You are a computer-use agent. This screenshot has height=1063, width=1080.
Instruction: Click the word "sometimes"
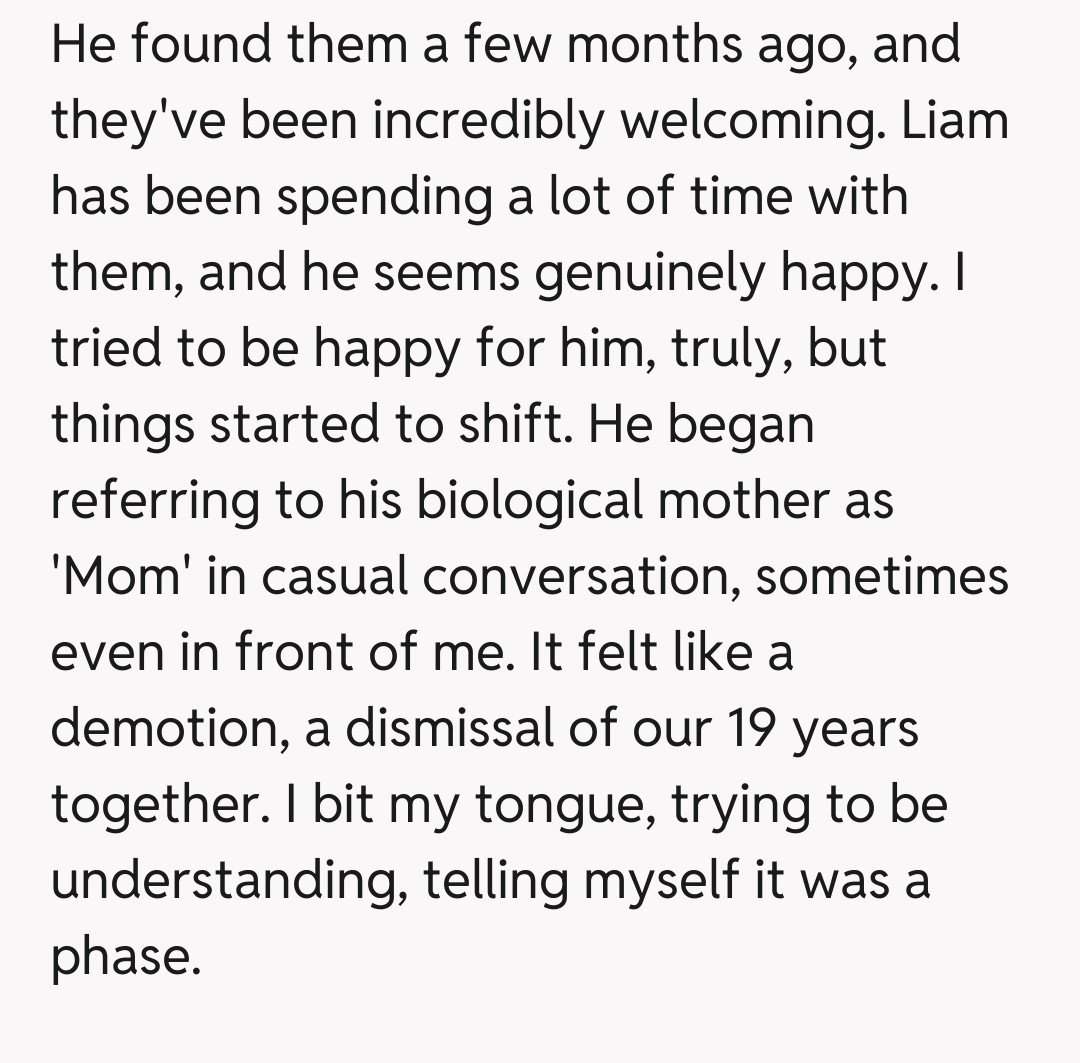[882, 580]
